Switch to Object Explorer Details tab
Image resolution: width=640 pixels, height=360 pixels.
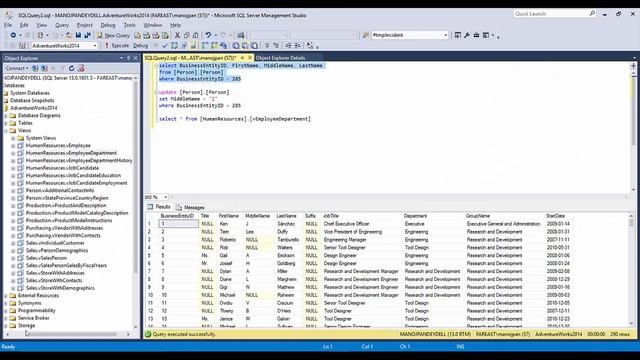280,58
